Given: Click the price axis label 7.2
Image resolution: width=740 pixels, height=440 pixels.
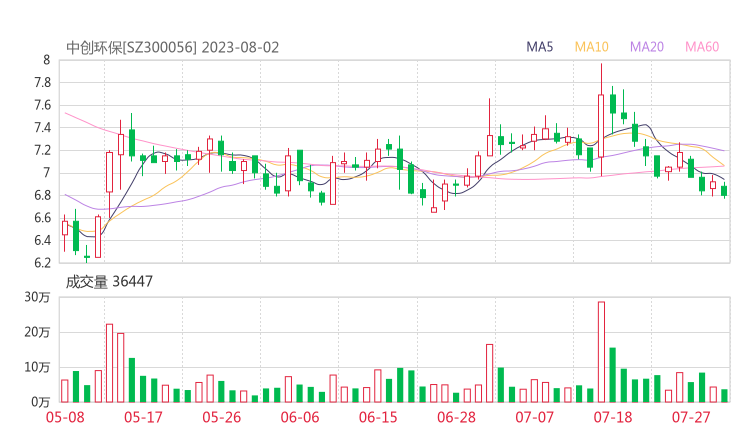Looking at the screenshot, I should tap(42, 150).
